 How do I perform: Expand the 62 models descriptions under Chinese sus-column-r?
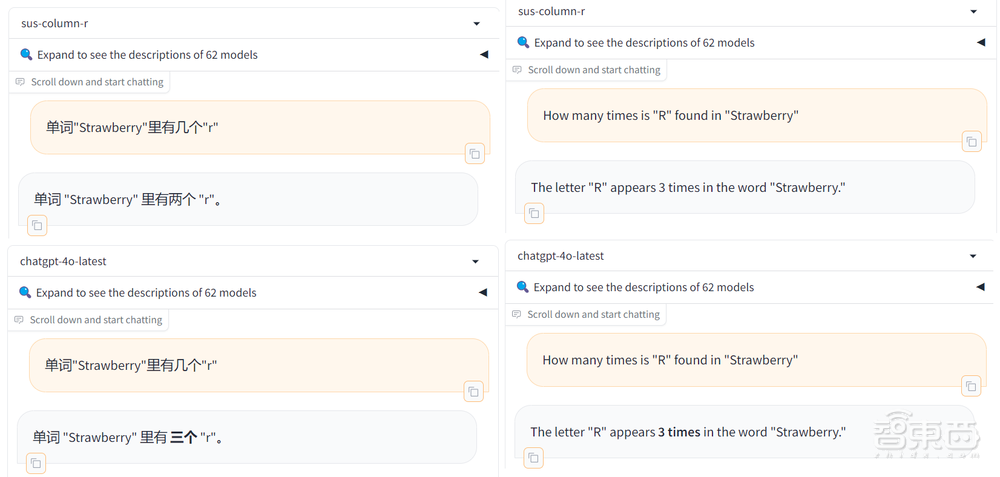click(484, 55)
